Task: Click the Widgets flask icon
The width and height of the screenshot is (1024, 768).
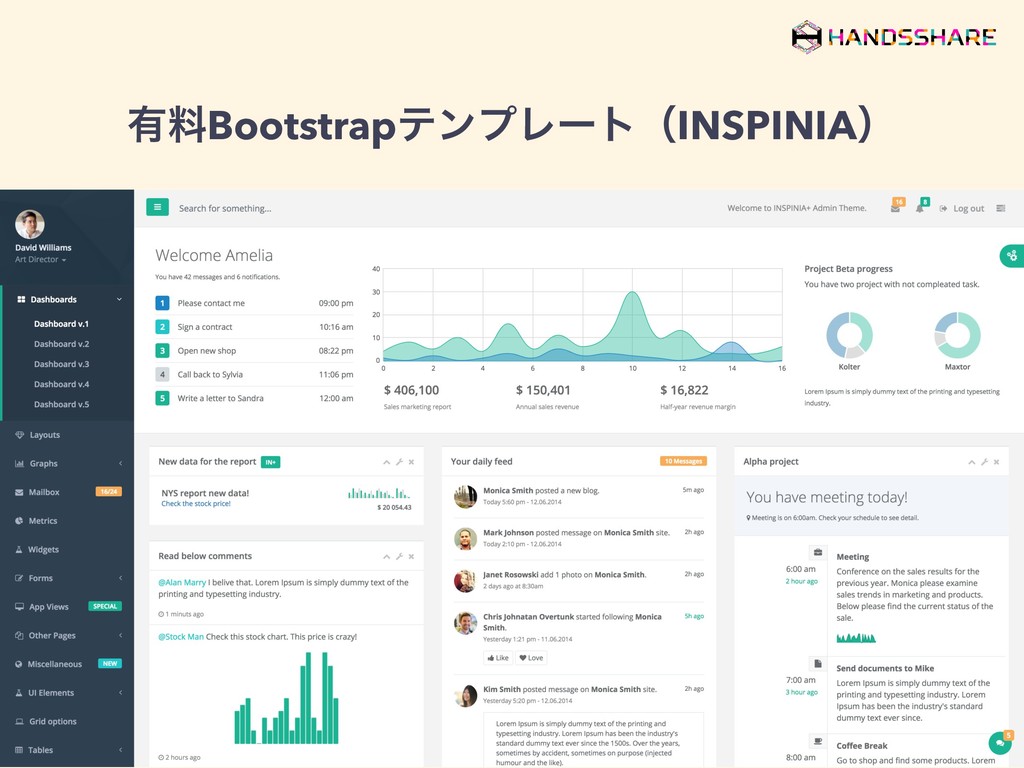Action: click(x=19, y=550)
